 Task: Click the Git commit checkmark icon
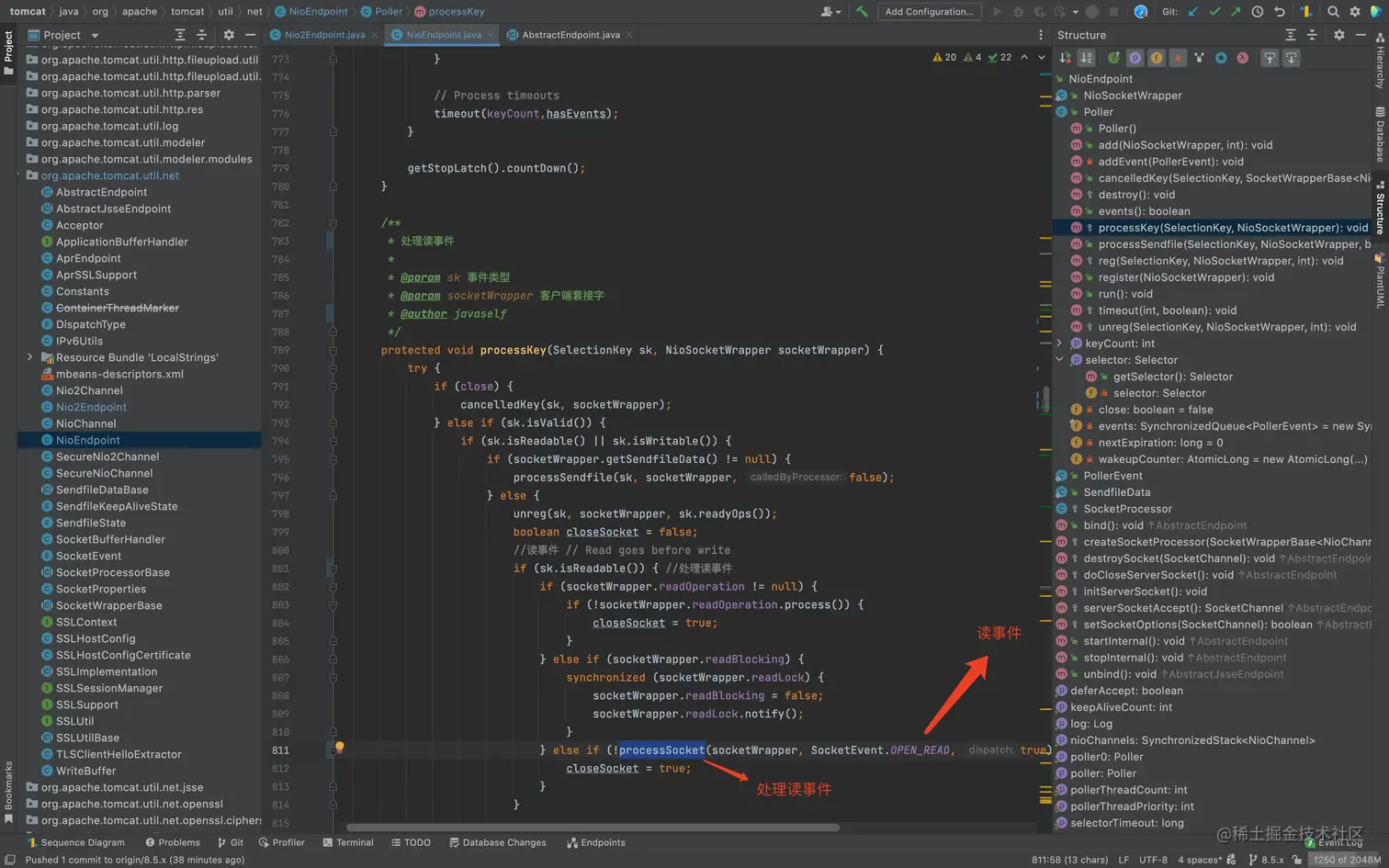(x=1214, y=12)
